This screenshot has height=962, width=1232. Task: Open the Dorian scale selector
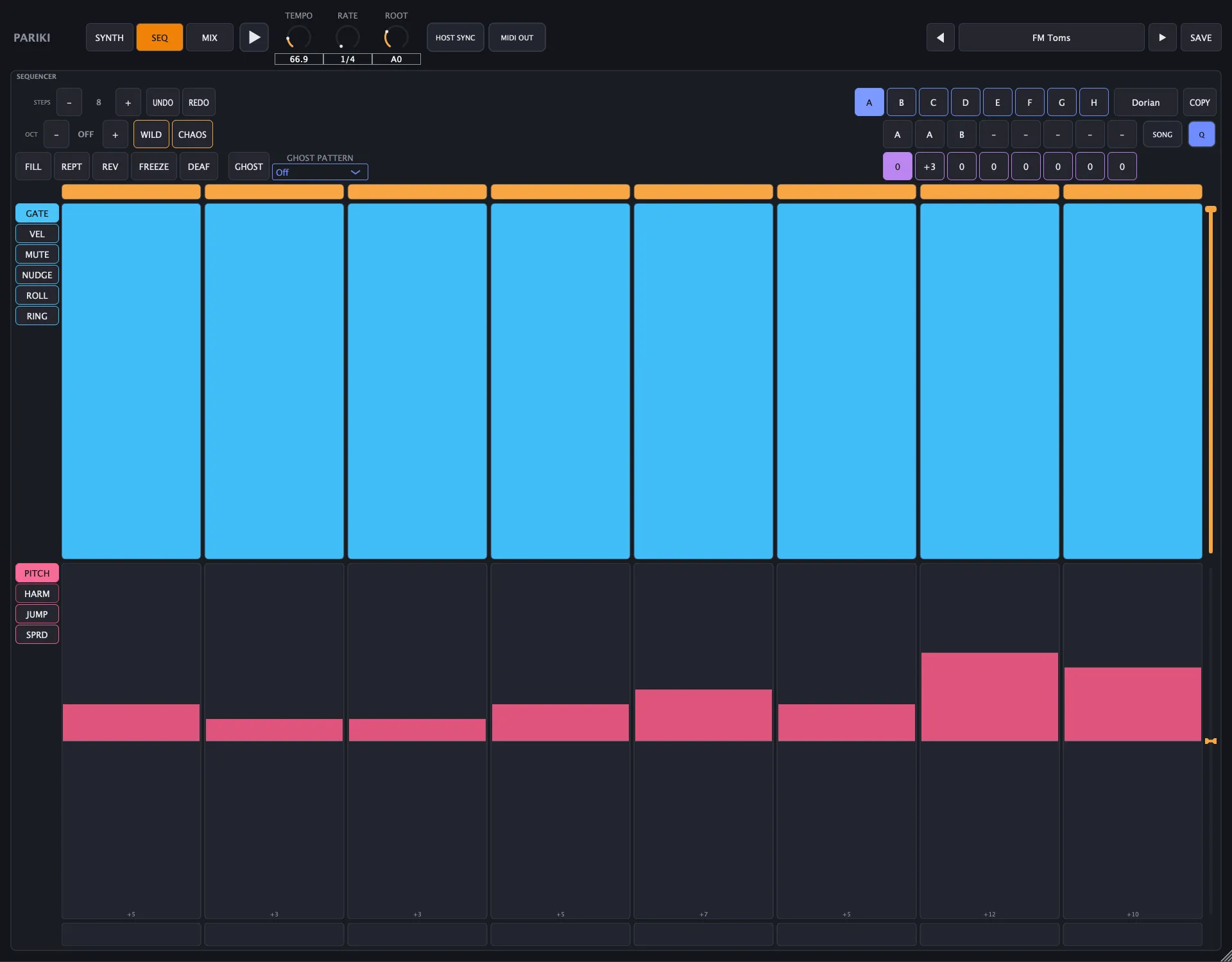pos(1145,103)
